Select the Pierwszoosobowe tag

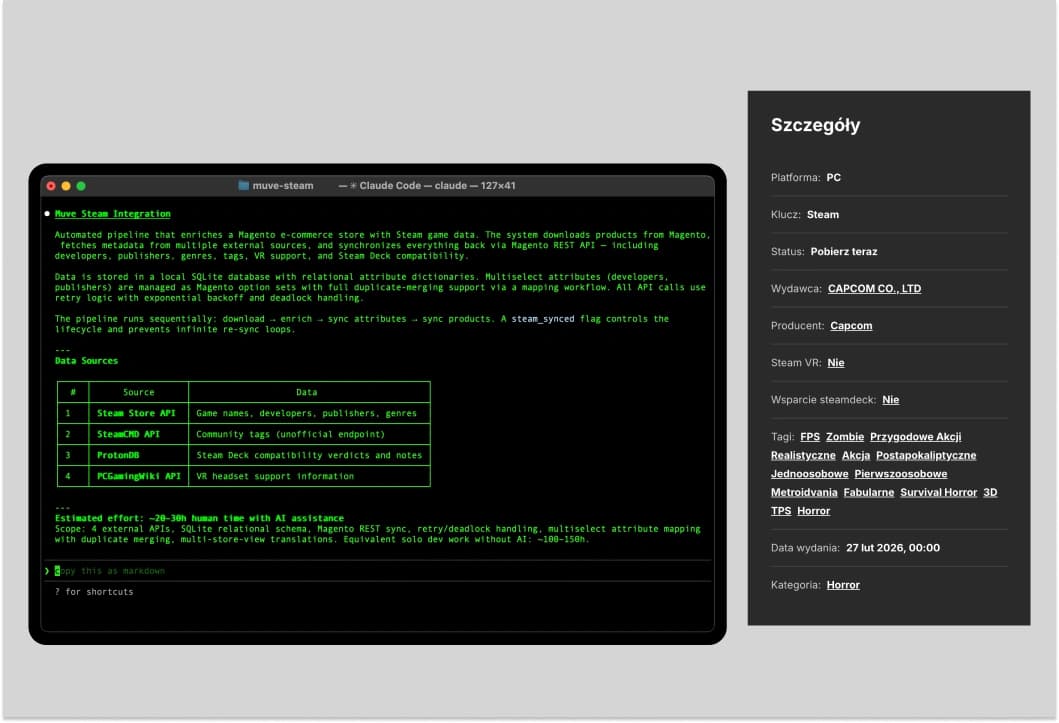click(x=900, y=474)
